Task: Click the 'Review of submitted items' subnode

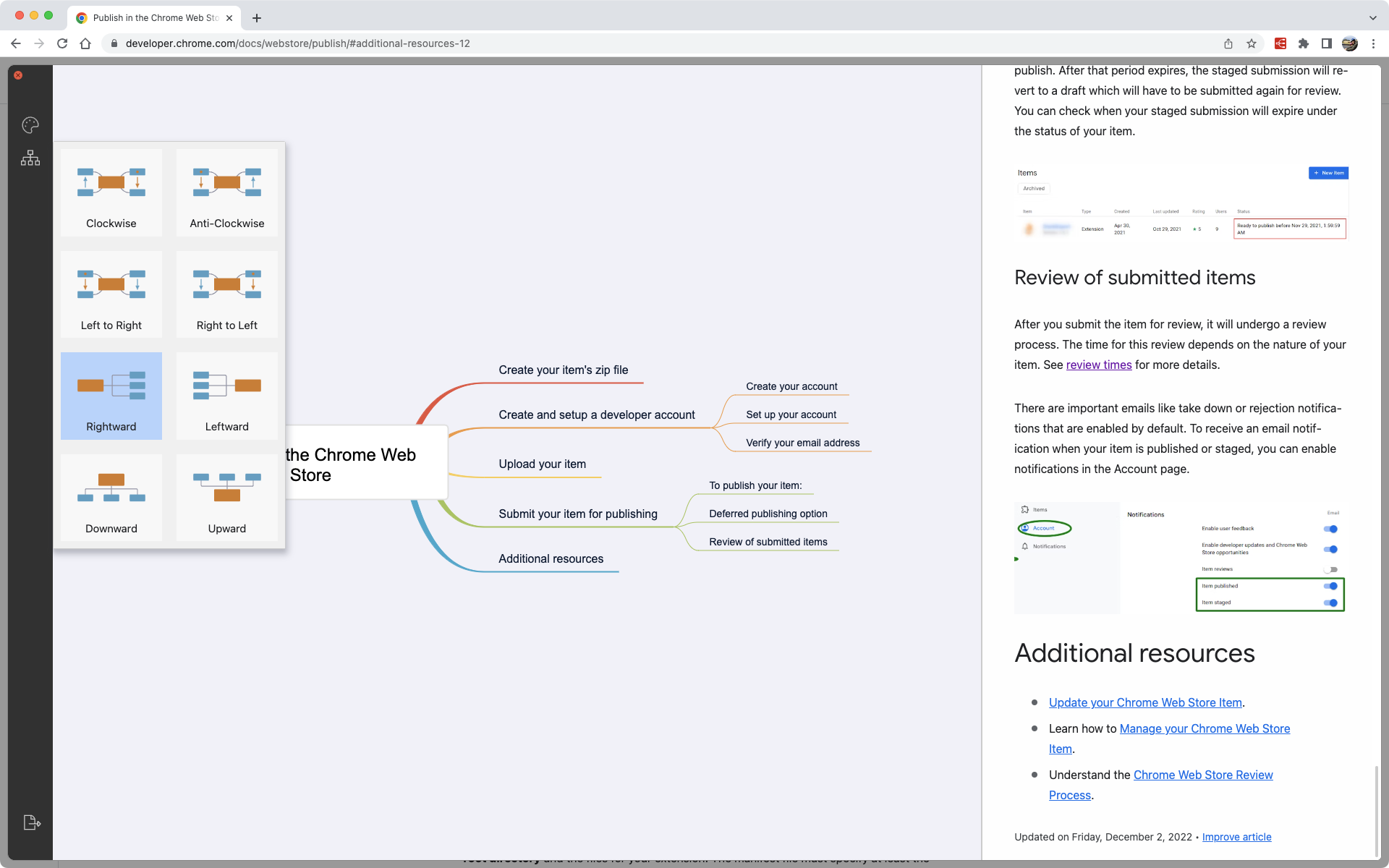Action: tap(768, 542)
